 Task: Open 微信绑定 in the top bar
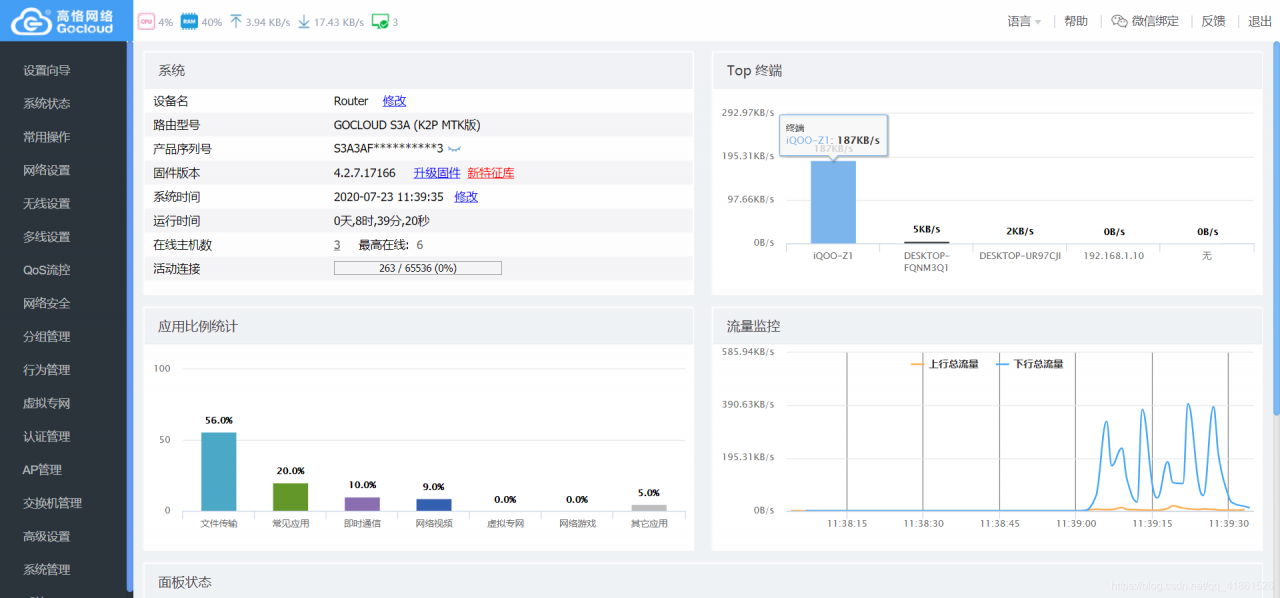[x=1155, y=21]
